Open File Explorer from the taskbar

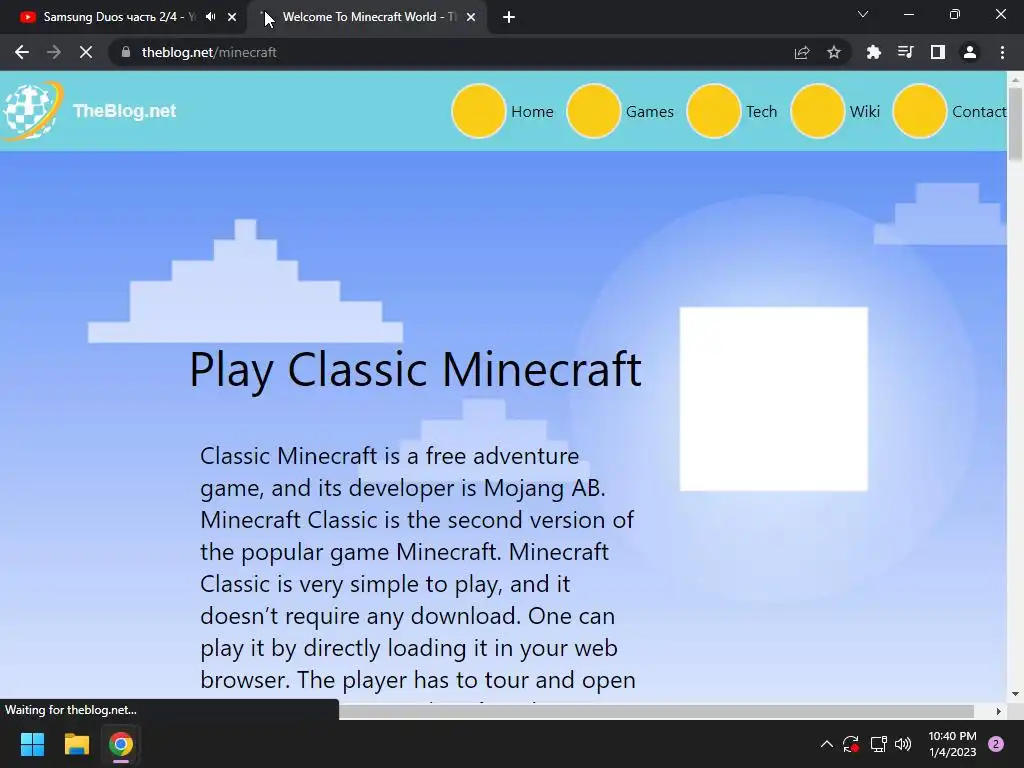[76, 744]
